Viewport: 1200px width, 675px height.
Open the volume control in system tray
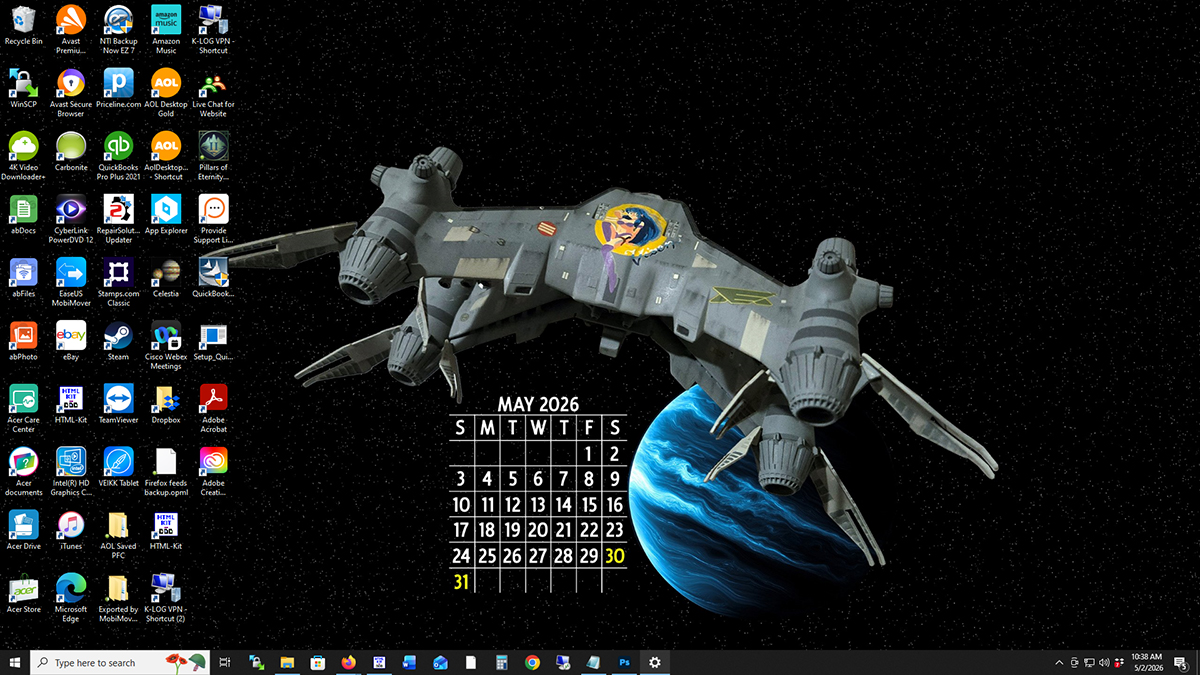[x=1103, y=662]
